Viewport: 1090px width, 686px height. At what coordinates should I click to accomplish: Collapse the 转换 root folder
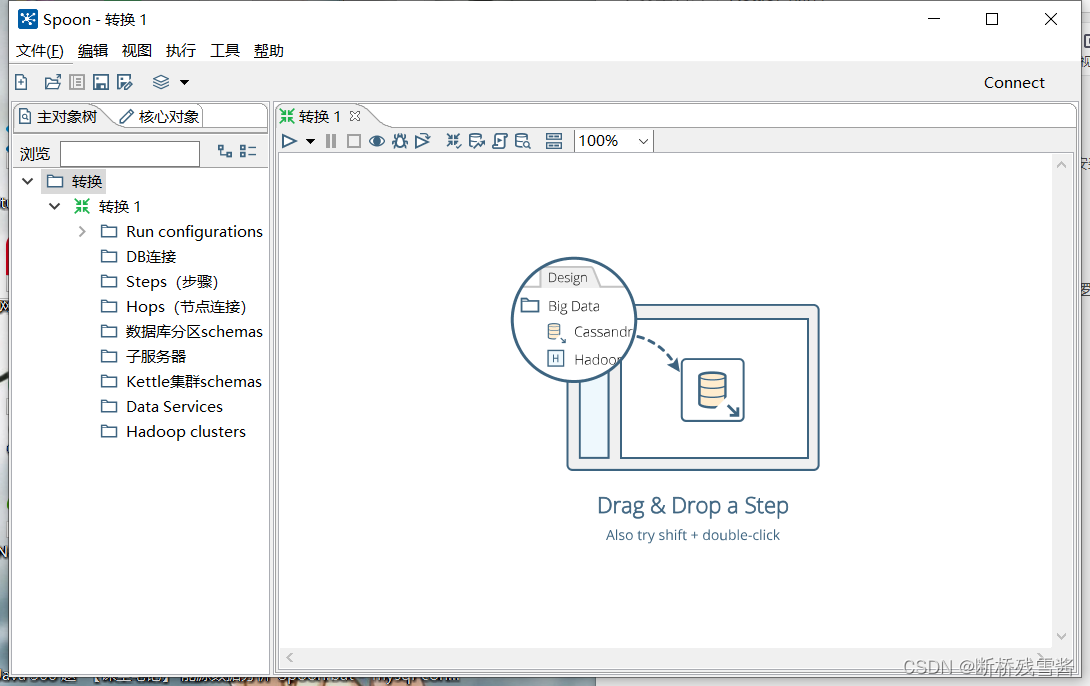point(28,181)
